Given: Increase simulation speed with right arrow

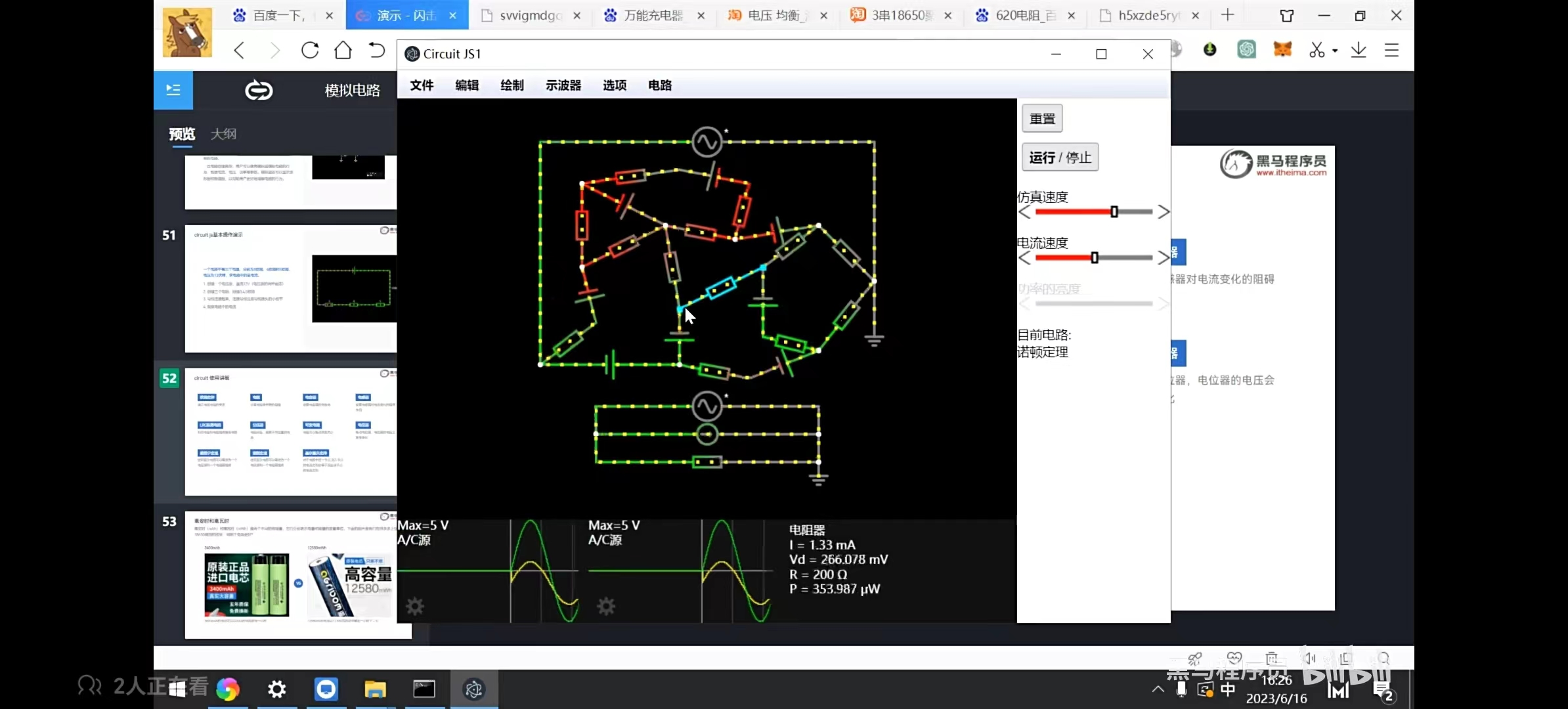Looking at the screenshot, I should (x=1164, y=211).
